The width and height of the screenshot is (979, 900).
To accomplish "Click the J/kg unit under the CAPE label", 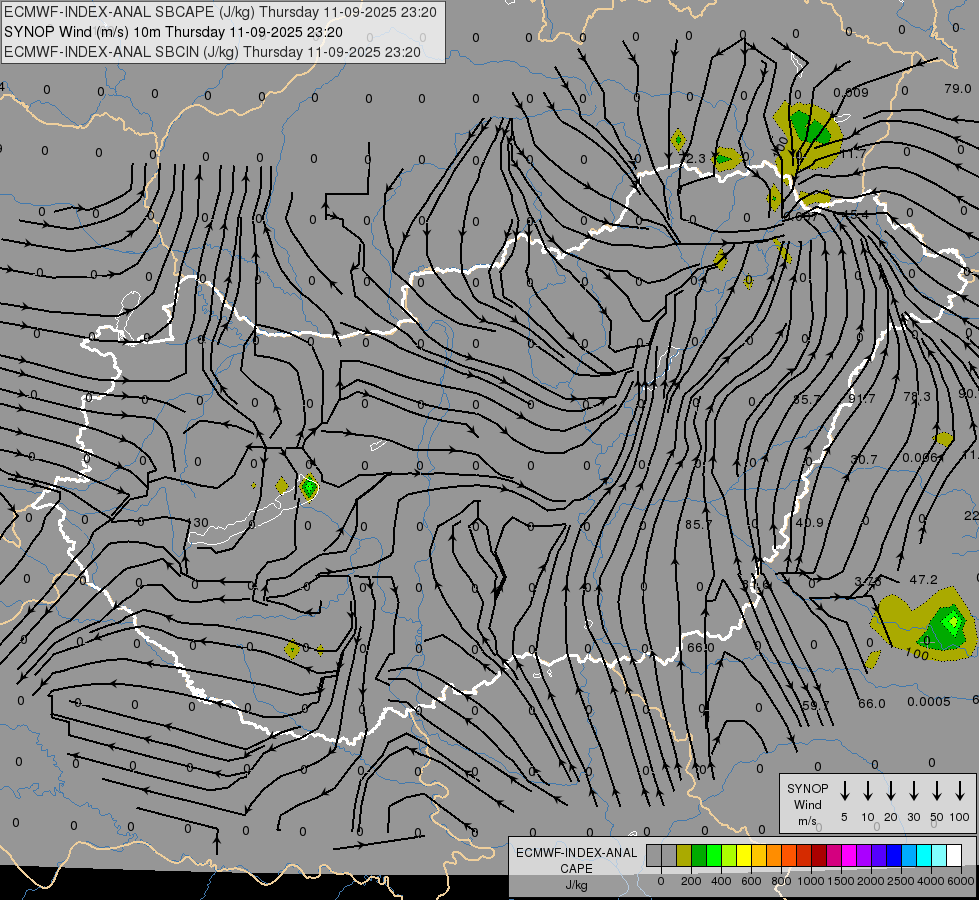I will click(576, 885).
